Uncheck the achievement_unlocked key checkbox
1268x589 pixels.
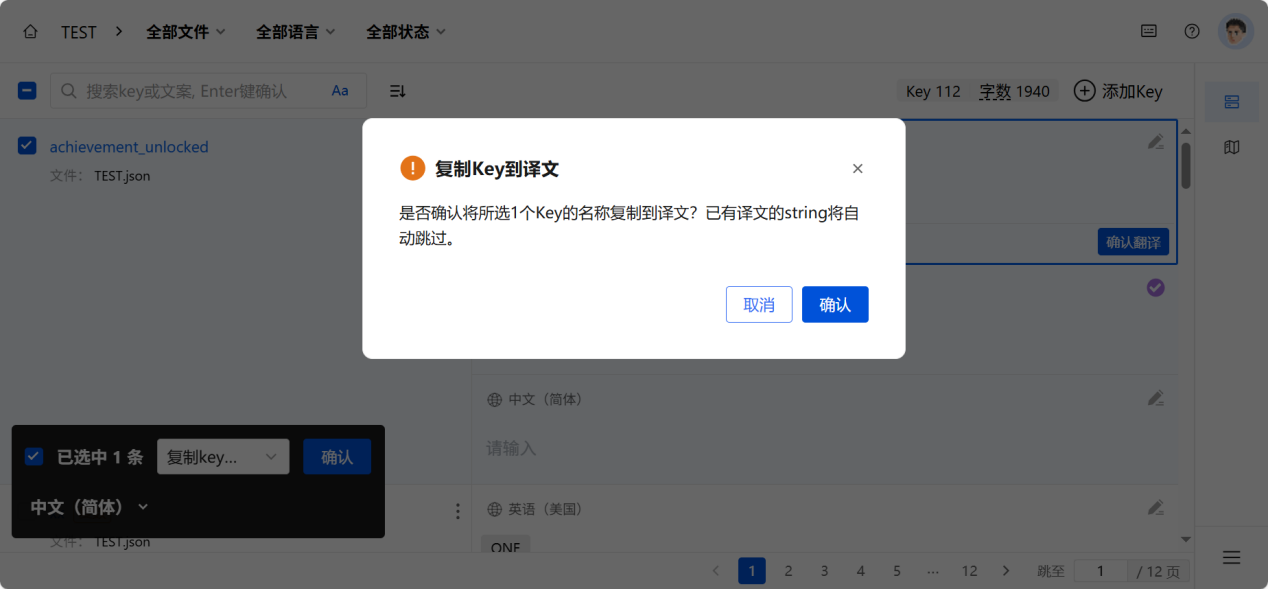click(x=27, y=146)
